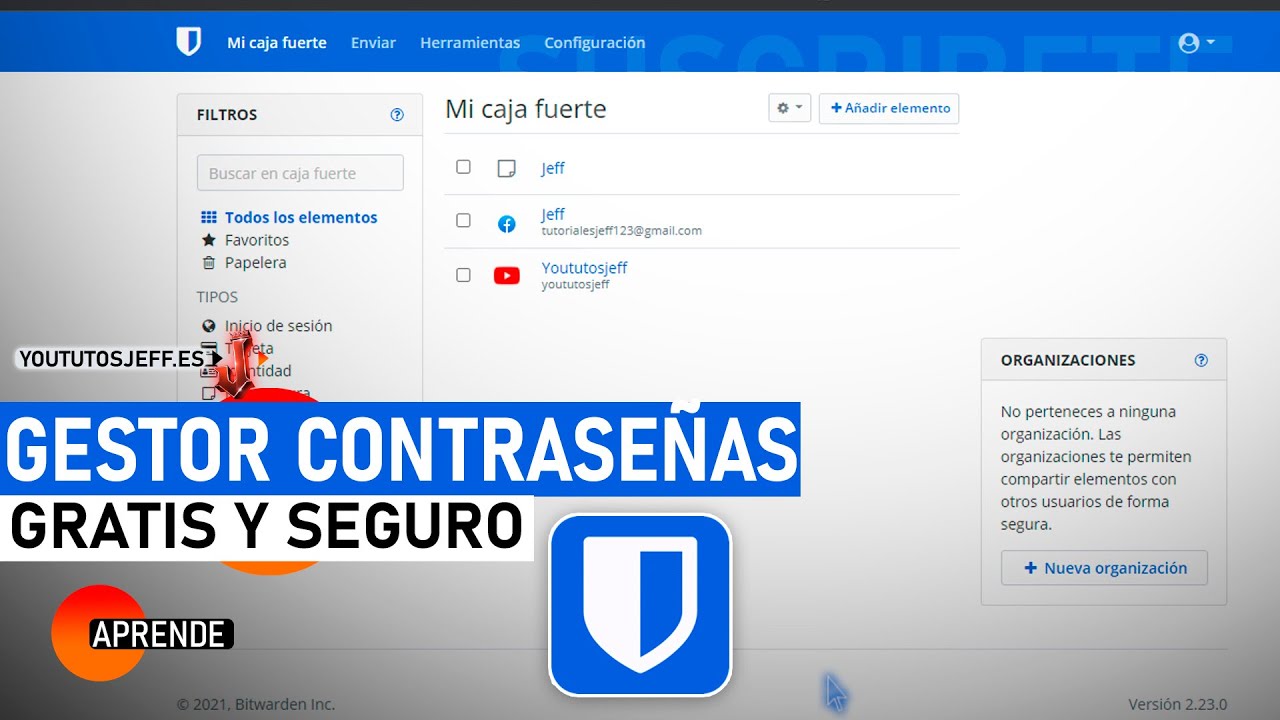Check the Jeff Facebook entry checkbox
Viewport: 1280px width, 720px height.
coord(463,220)
